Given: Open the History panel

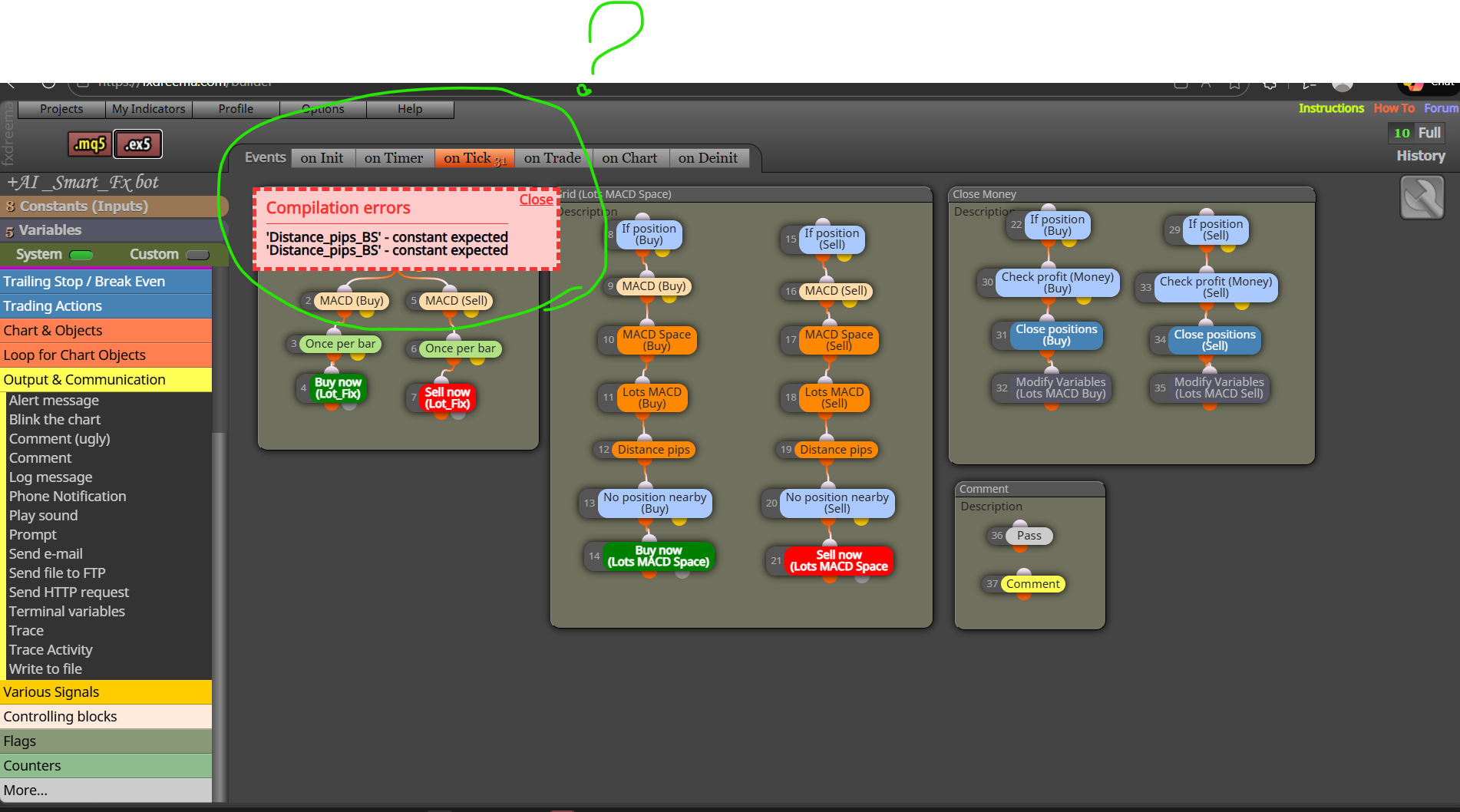Looking at the screenshot, I should point(1420,156).
